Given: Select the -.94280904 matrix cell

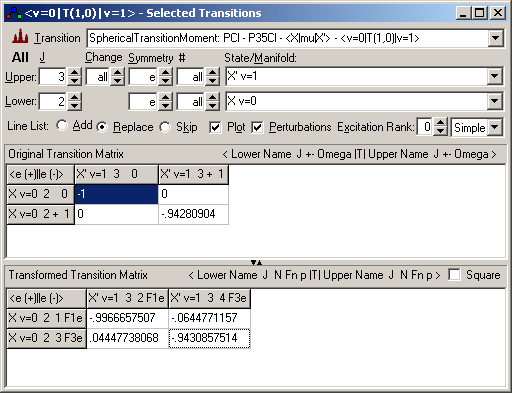Looking at the screenshot, I should tap(193, 214).
